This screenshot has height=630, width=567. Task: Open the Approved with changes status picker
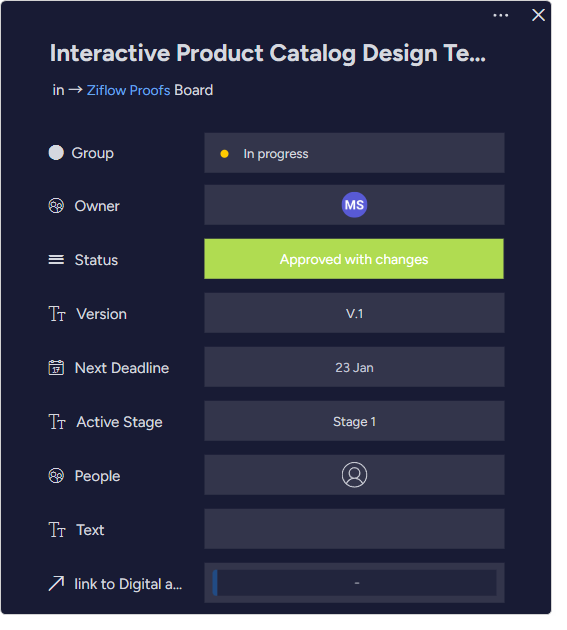354,259
